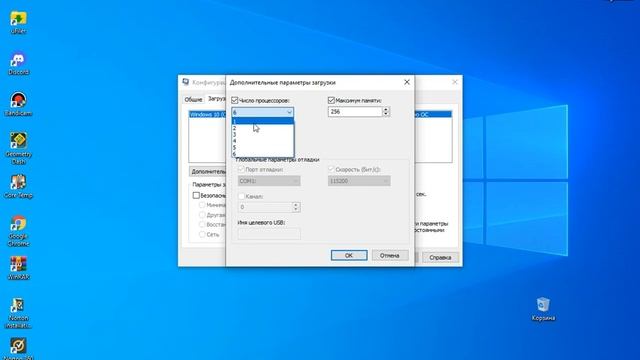Choose 5 processors in the dropdown list
The height and width of the screenshot is (360, 640).
pyautogui.click(x=262, y=147)
